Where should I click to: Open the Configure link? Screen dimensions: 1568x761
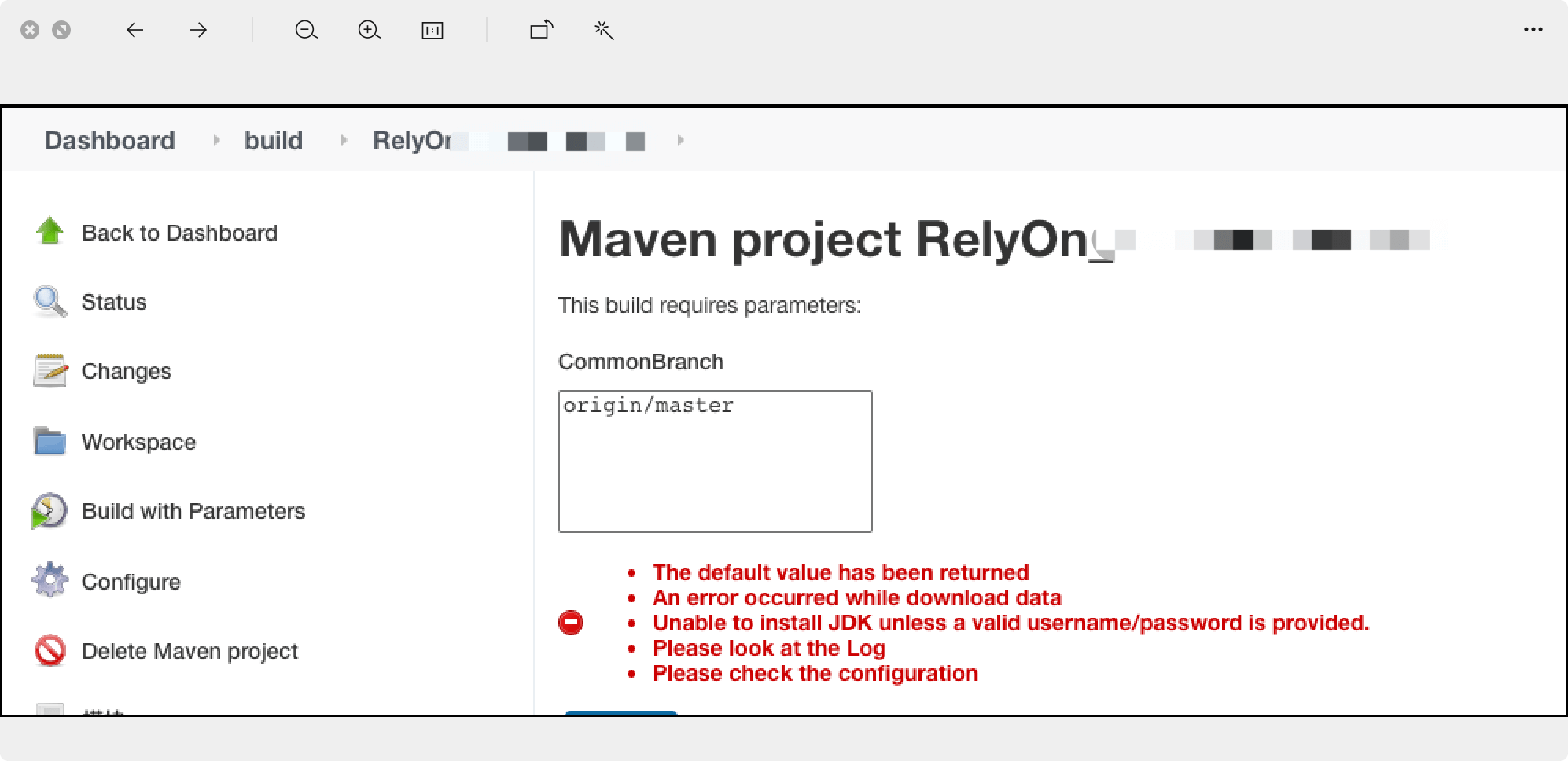(x=131, y=582)
